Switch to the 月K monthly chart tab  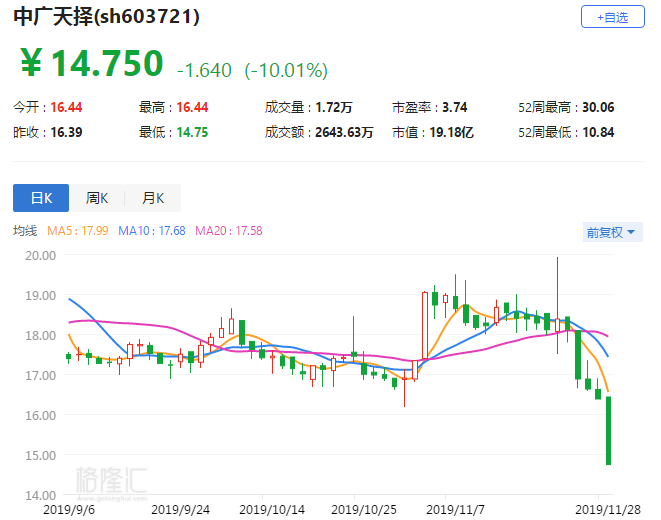point(153,198)
